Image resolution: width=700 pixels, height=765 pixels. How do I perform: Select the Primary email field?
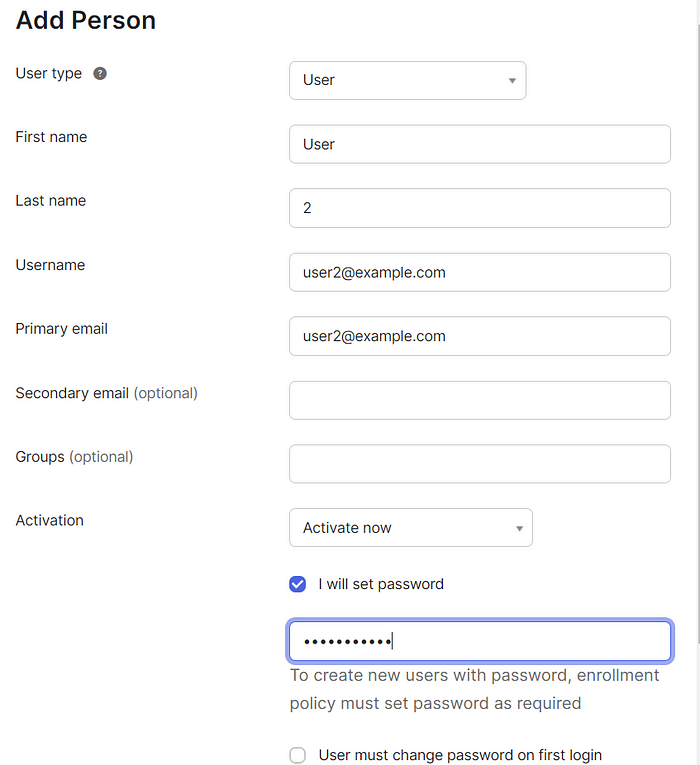coord(480,336)
